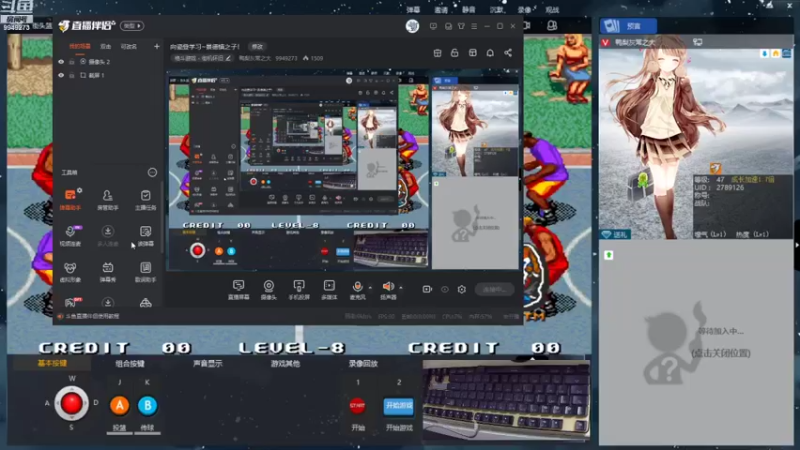Toggle lock on 截屏 1 source
This screenshot has height=450, width=800.
(x=72, y=75)
